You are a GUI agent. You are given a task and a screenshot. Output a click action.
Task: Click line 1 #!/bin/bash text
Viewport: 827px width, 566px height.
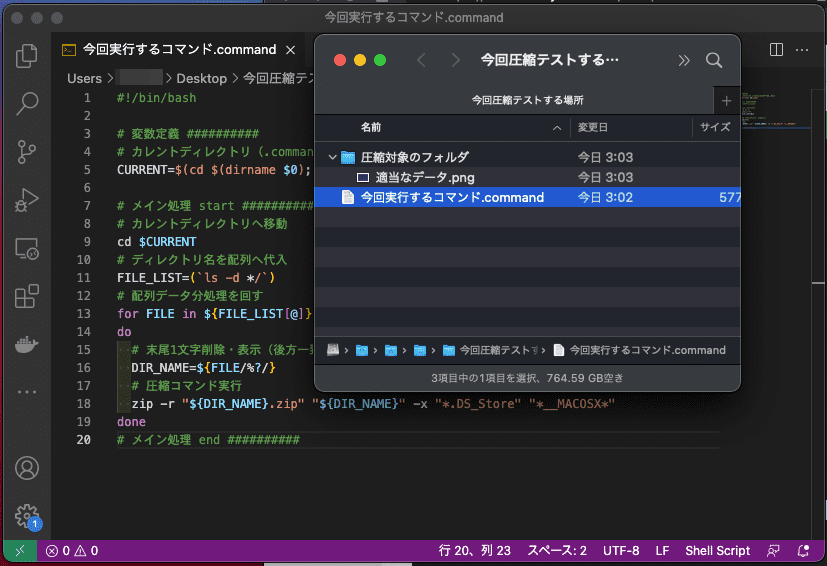(x=157, y=98)
